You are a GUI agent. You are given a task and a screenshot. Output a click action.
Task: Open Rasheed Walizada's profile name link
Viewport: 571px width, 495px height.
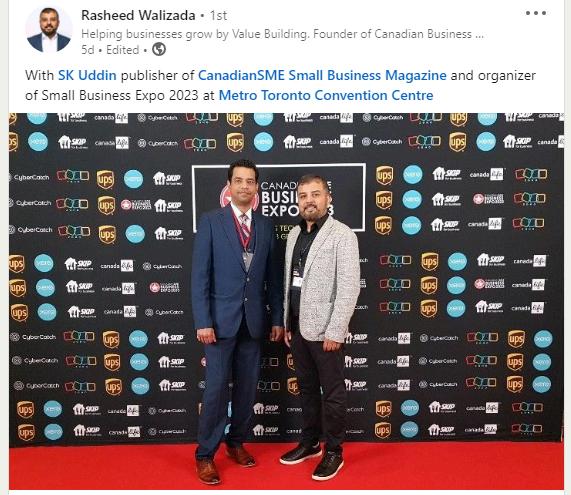[x=138, y=15]
